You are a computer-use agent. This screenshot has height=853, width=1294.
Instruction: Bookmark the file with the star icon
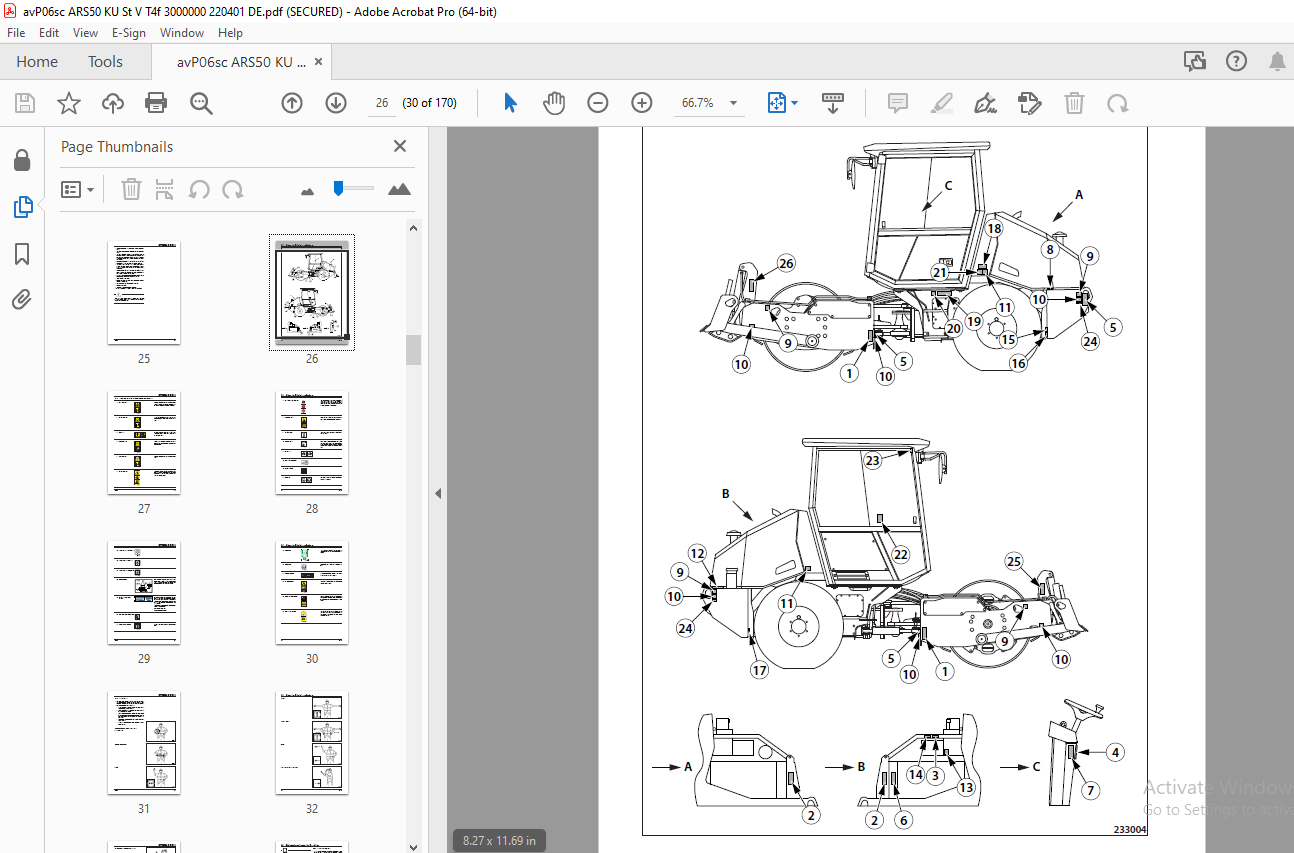click(68, 103)
